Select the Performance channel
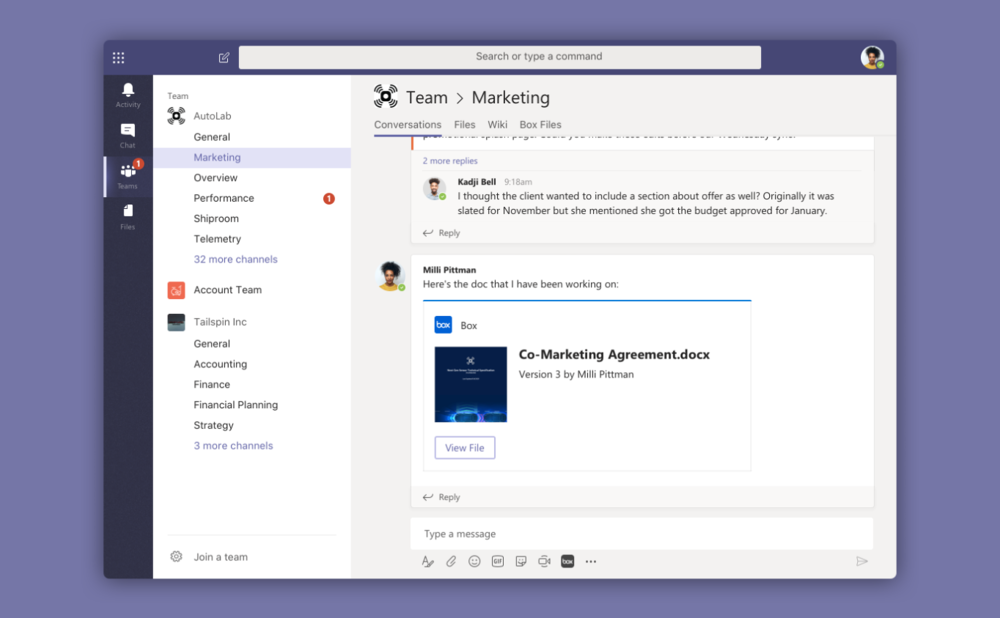The image size is (1000, 618). coord(224,198)
